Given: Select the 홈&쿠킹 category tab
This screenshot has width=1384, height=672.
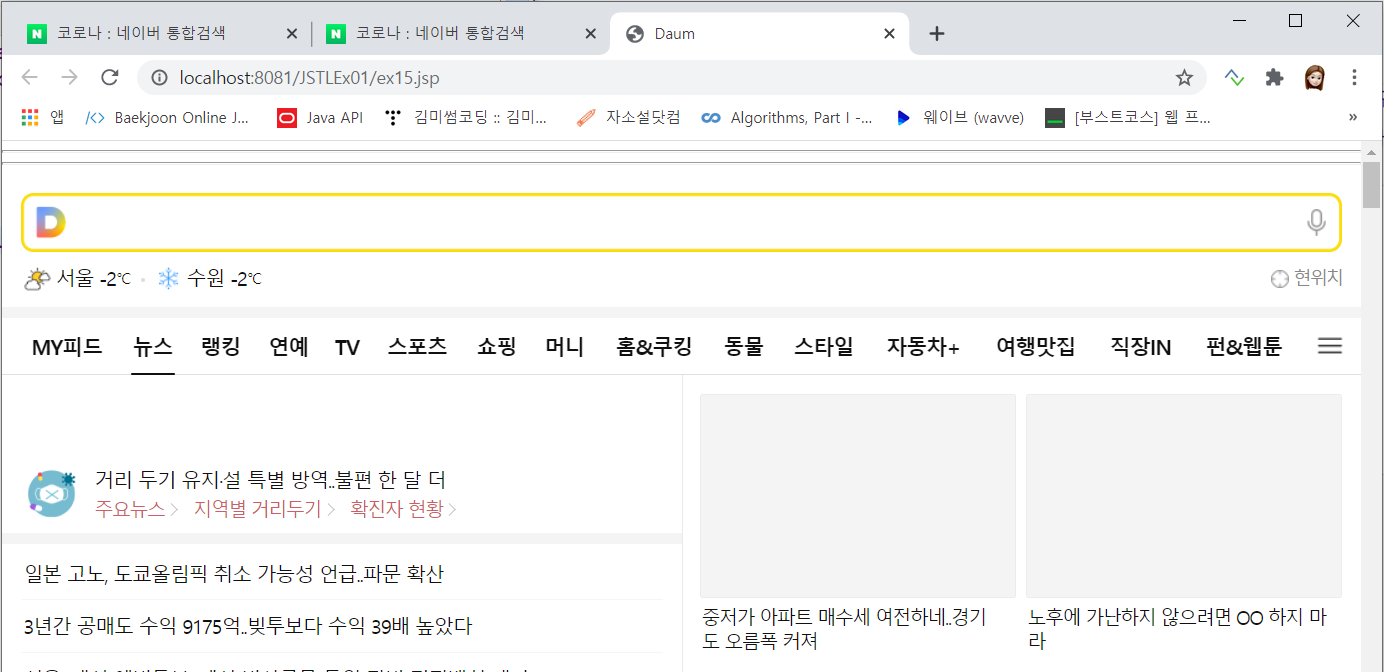Looking at the screenshot, I should coord(654,347).
